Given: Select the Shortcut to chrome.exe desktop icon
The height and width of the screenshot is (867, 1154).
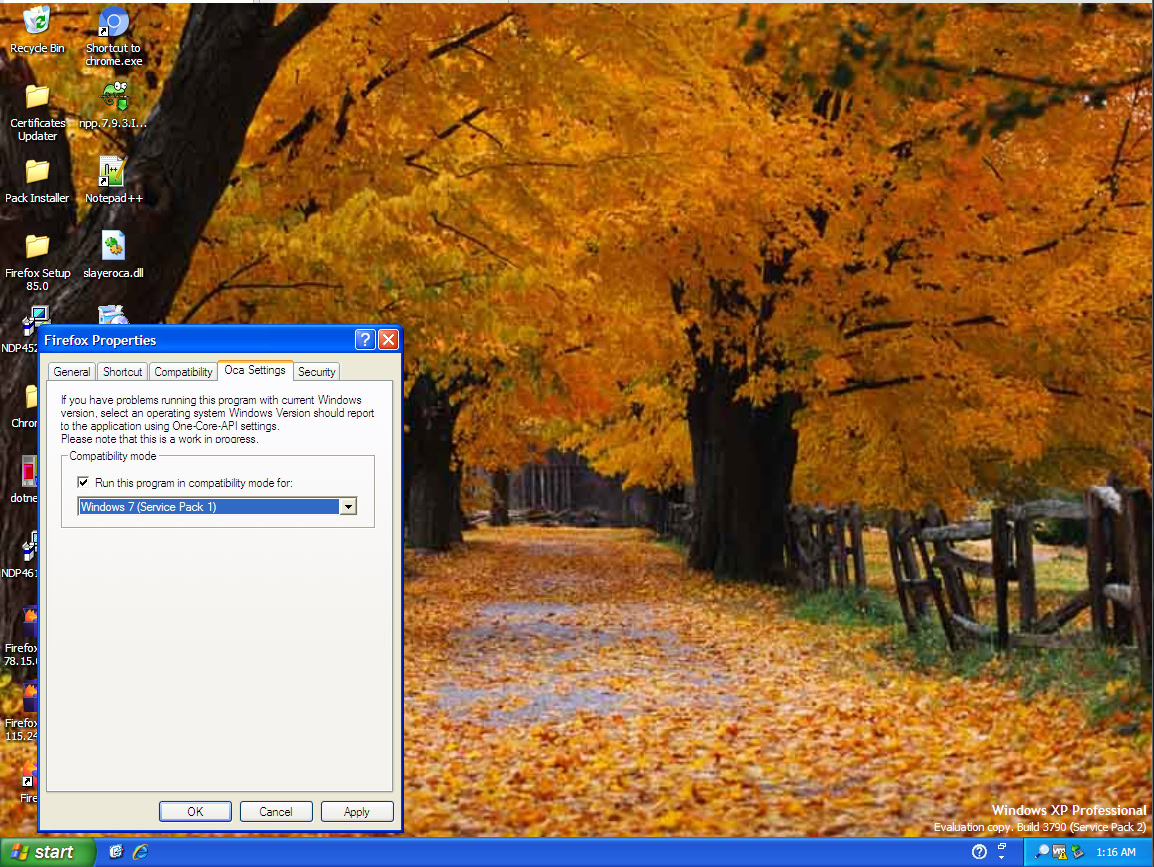Looking at the screenshot, I should (x=113, y=36).
